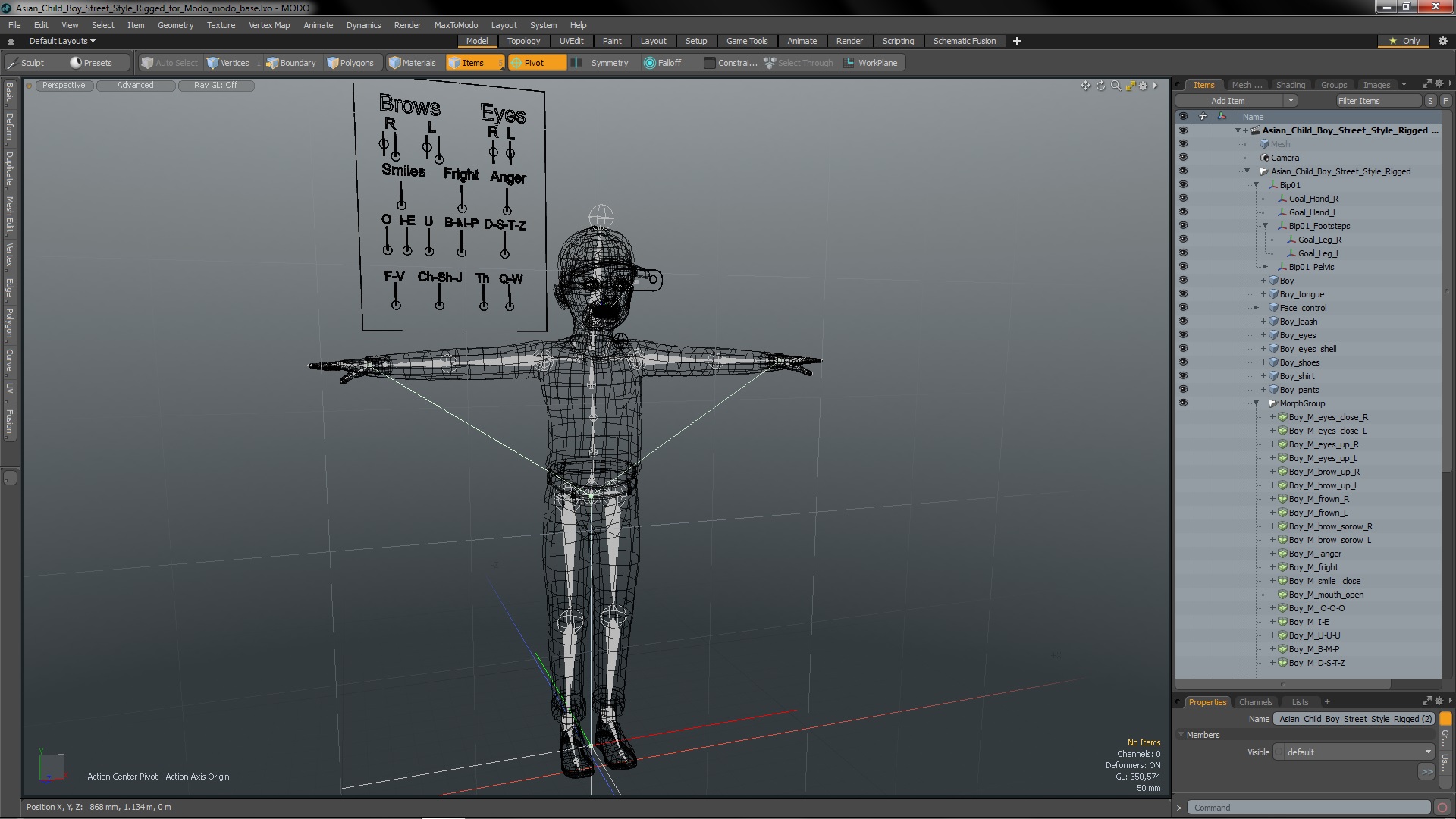
Task: Expand the Bip01_Footsteps node
Action: pyautogui.click(x=1266, y=225)
